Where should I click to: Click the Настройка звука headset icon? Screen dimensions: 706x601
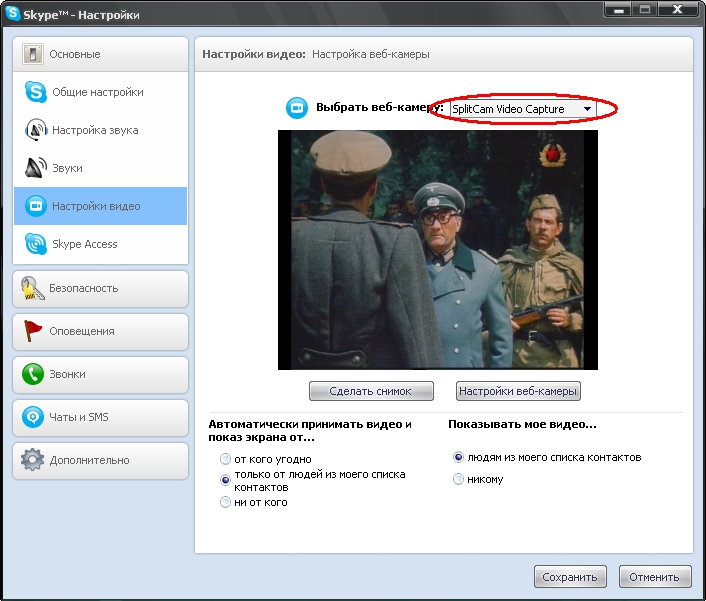(x=36, y=130)
